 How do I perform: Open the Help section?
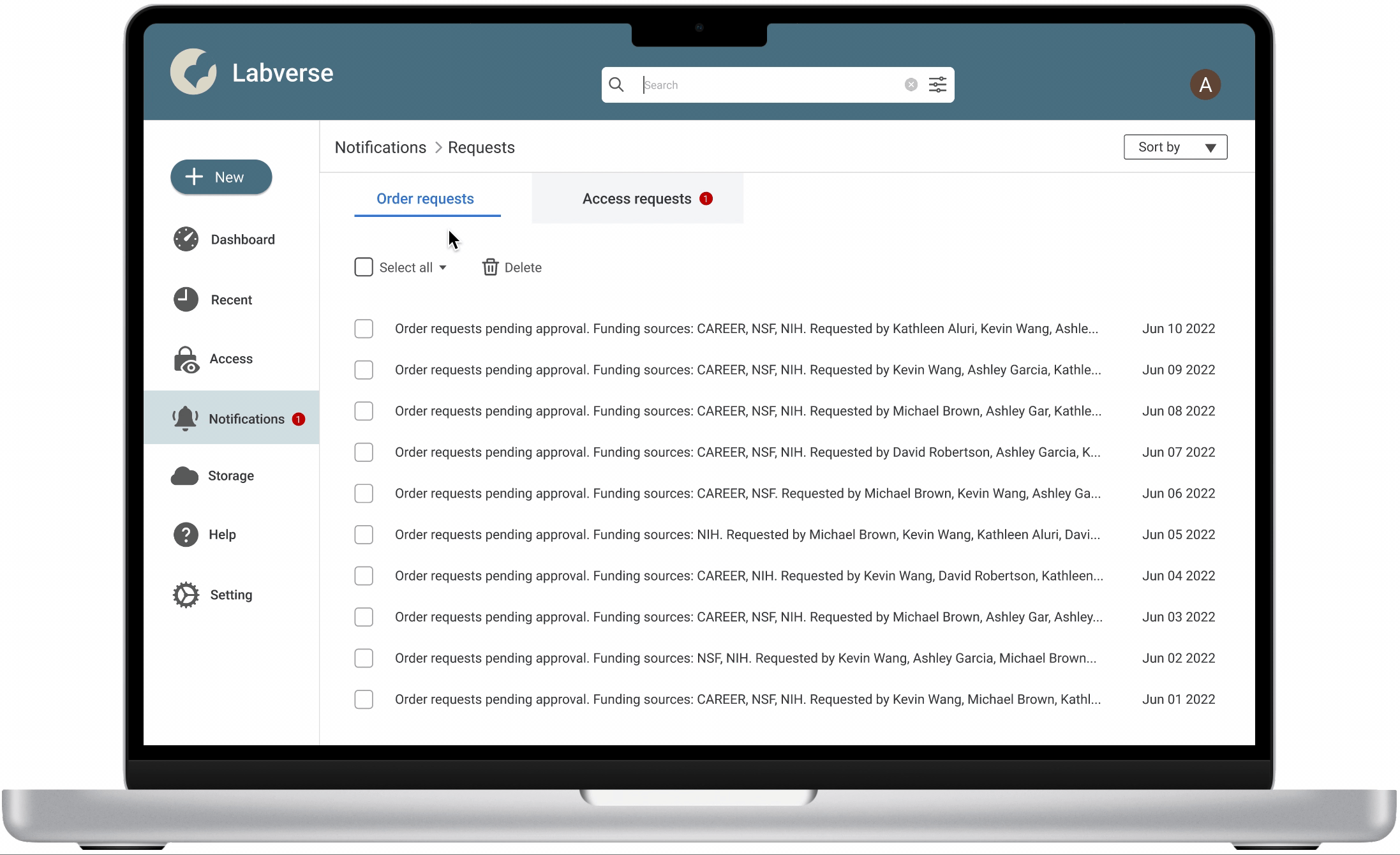pos(223,534)
